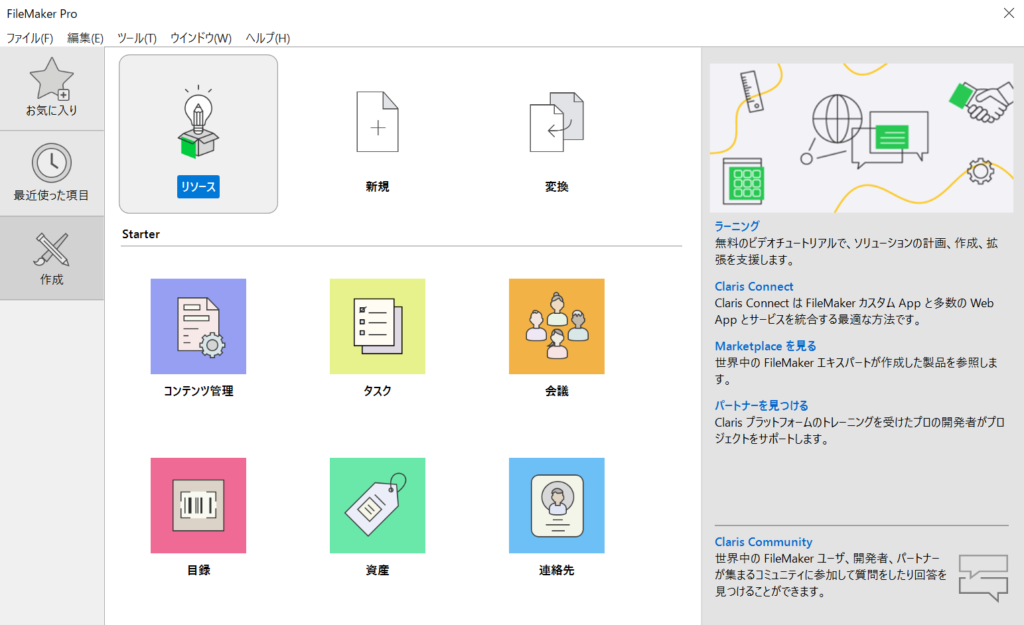Expand the ツール(T) menu

tap(137, 38)
